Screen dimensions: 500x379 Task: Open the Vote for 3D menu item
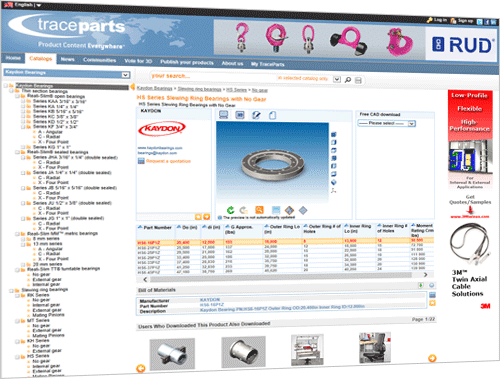tap(138, 61)
